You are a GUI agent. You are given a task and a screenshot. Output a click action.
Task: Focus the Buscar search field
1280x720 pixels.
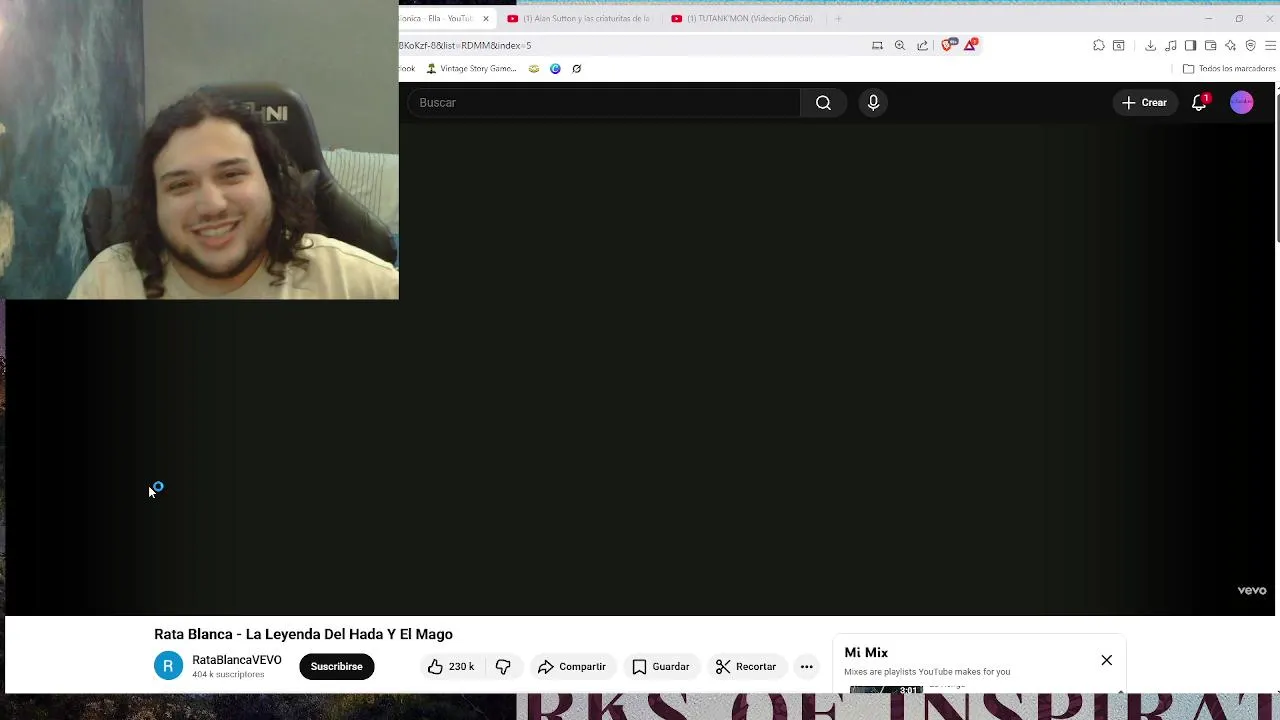[x=604, y=103]
